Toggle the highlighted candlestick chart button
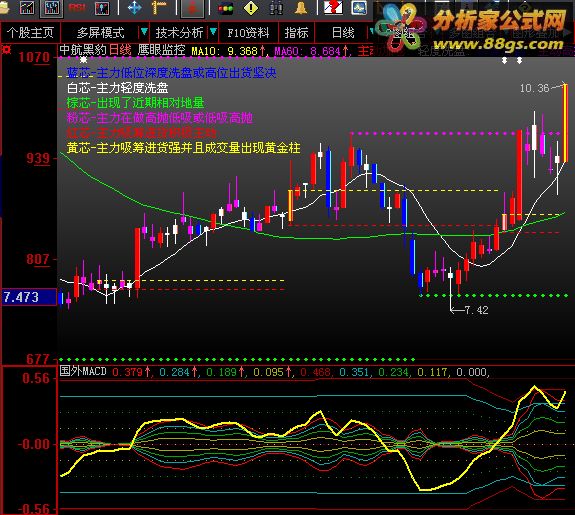 (x=51, y=8)
